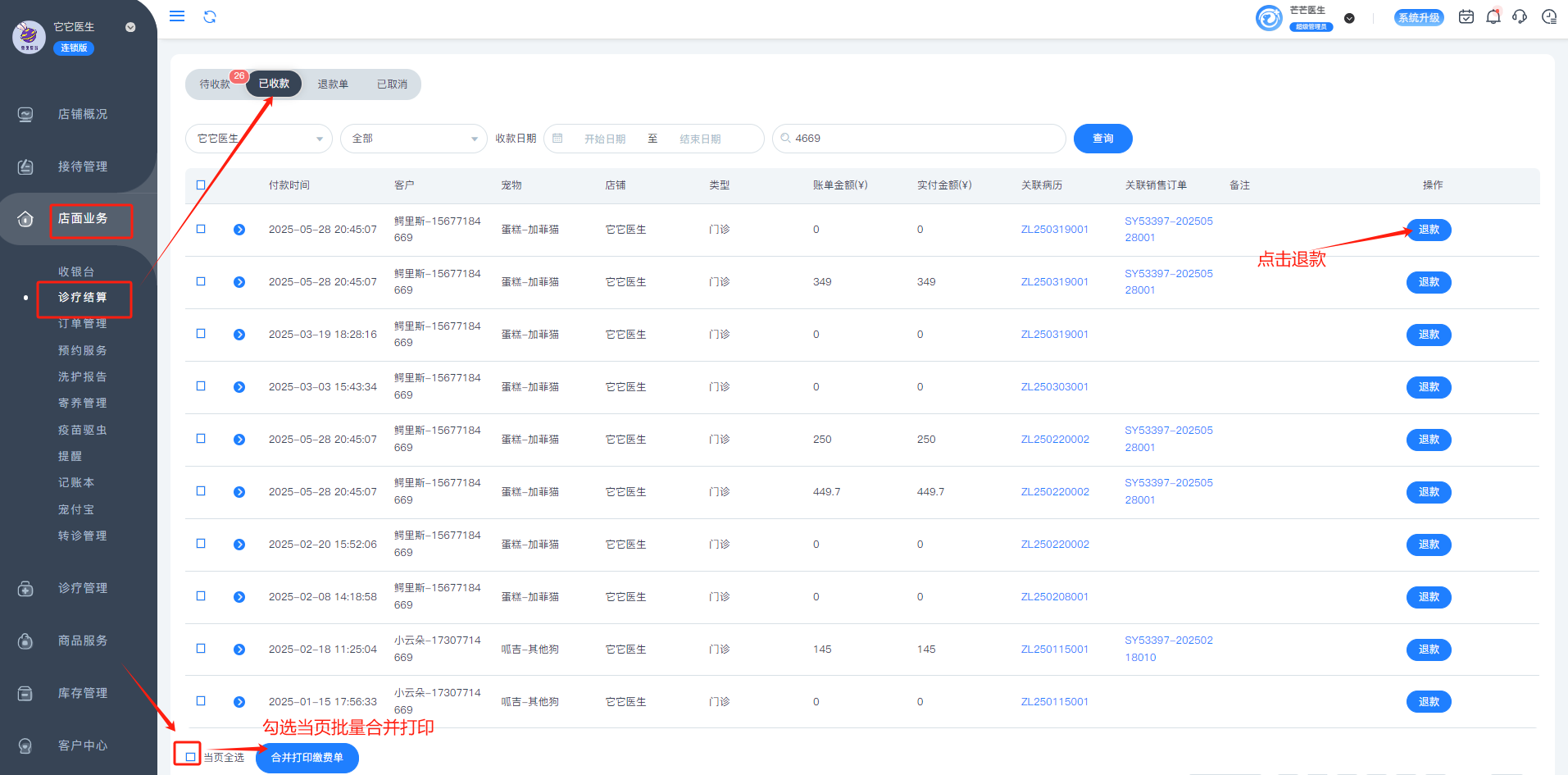Open 预约服务 in sidebar menu

[x=82, y=350]
